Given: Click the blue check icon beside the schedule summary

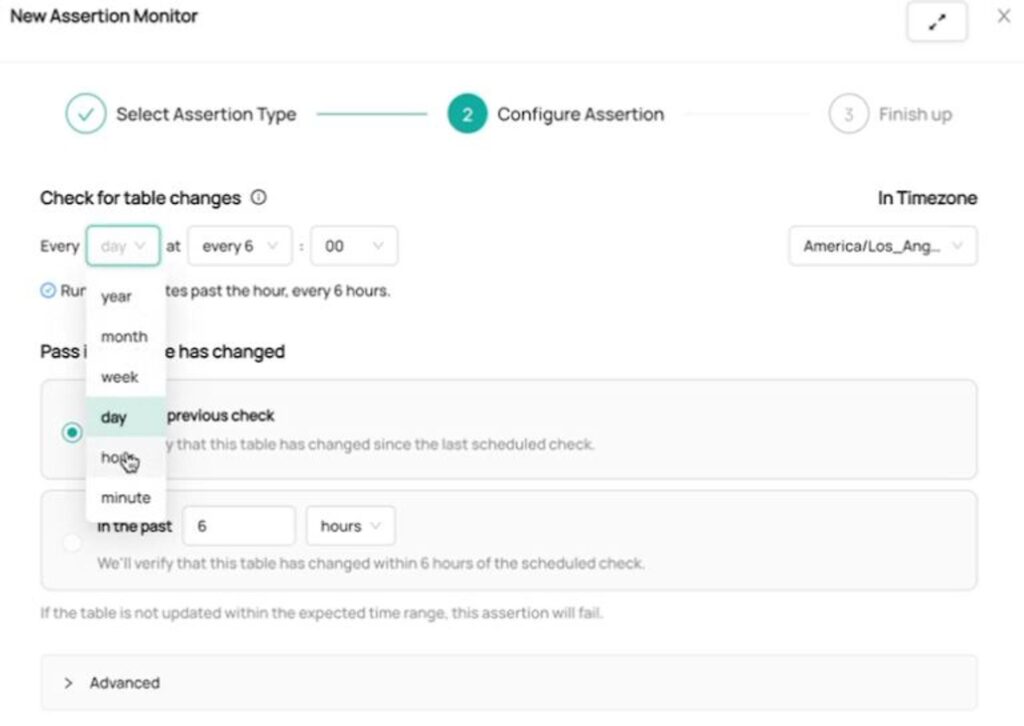Looking at the screenshot, I should tap(48, 291).
